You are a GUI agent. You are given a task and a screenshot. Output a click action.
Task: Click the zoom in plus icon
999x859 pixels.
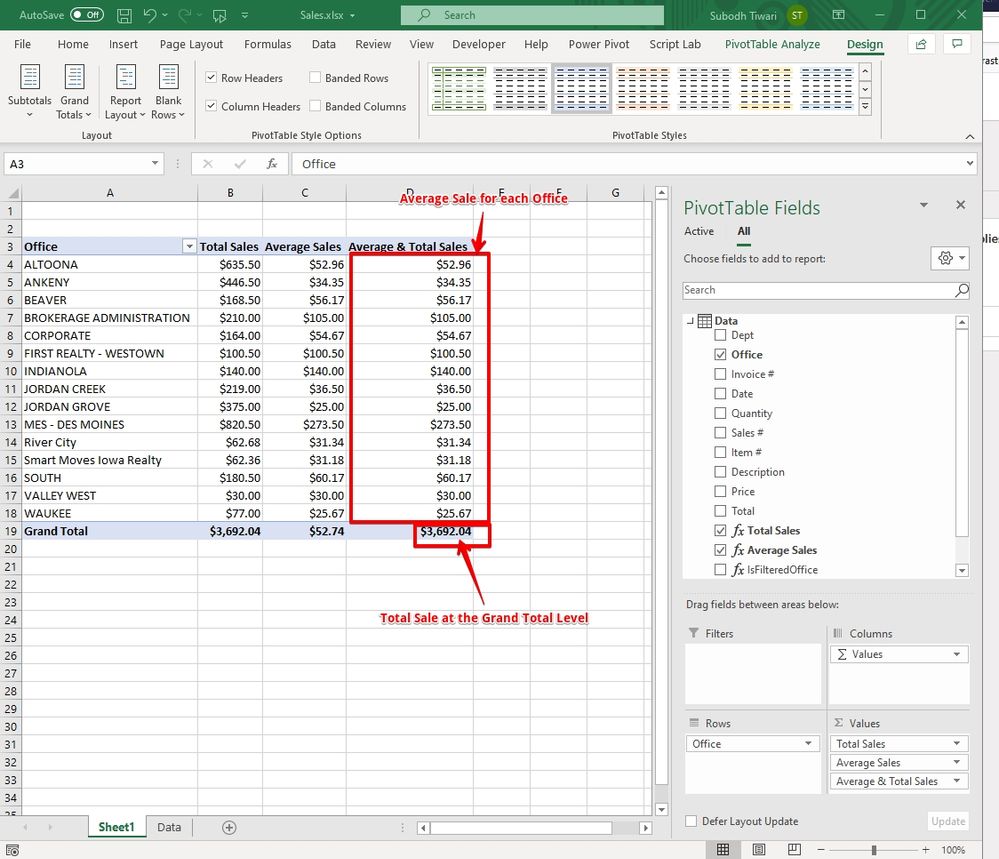point(926,849)
